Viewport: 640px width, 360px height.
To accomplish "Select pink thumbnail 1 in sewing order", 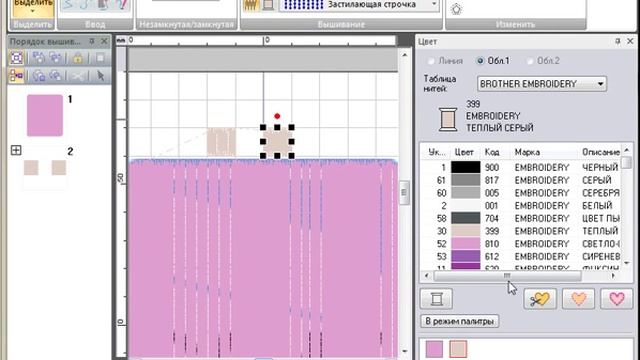I will (45, 116).
